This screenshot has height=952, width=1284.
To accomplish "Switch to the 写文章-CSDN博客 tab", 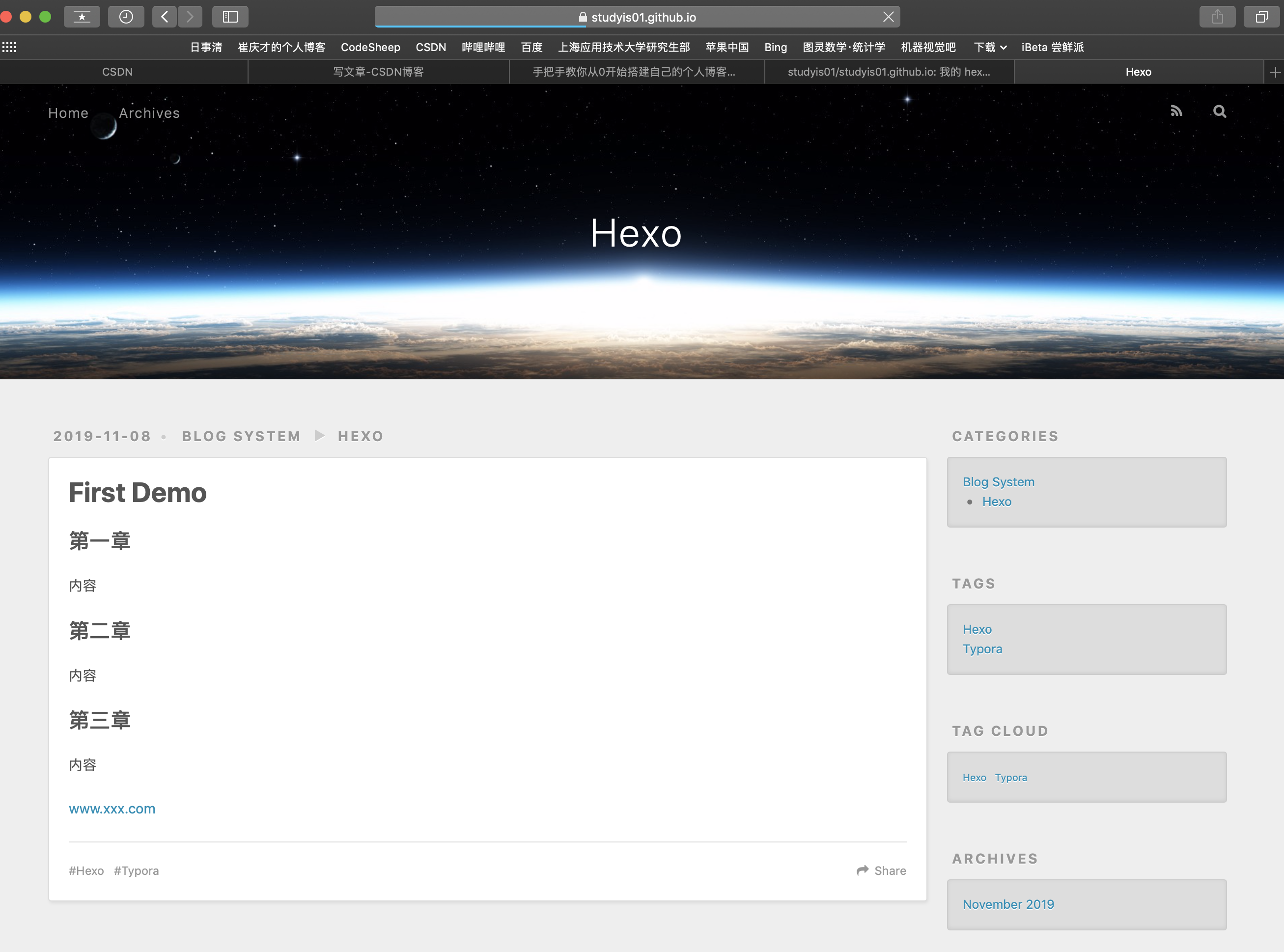I will pos(378,72).
